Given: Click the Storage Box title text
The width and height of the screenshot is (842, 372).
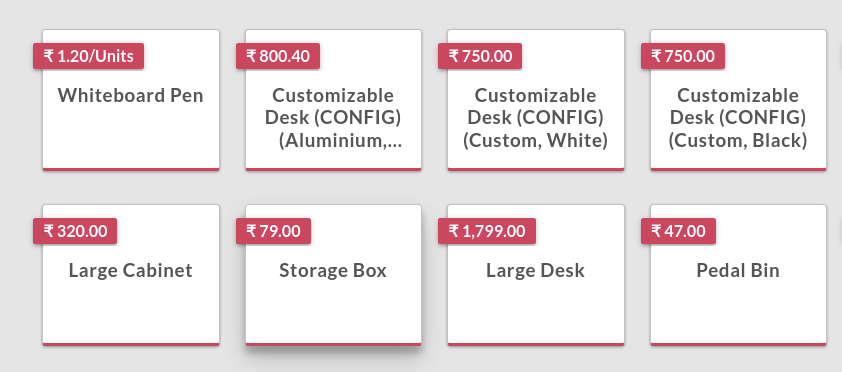Looking at the screenshot, I should click(x=333, y=270).
